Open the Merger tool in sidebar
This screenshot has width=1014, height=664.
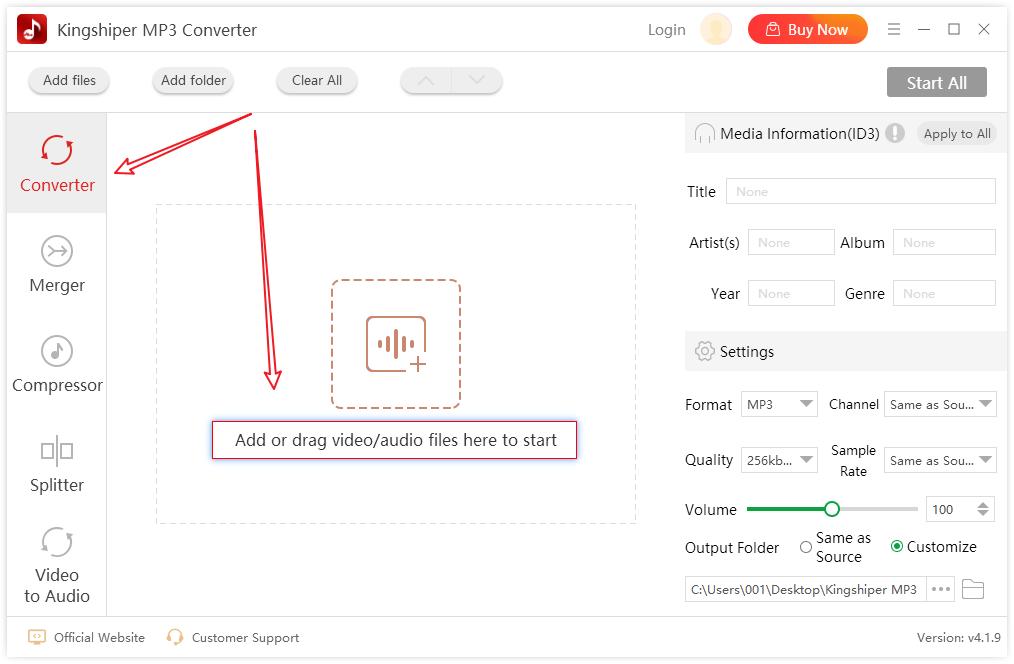click(x=57, y=264)
